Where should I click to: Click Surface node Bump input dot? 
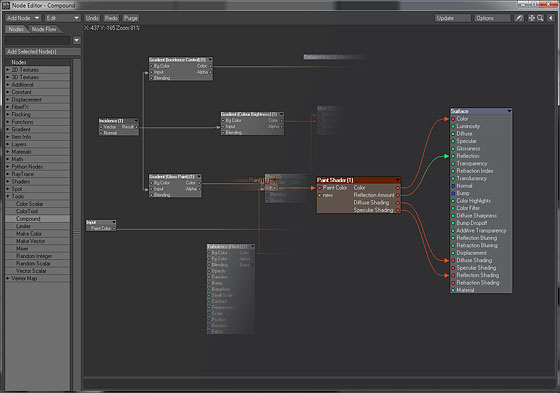(x=453, y=193)
